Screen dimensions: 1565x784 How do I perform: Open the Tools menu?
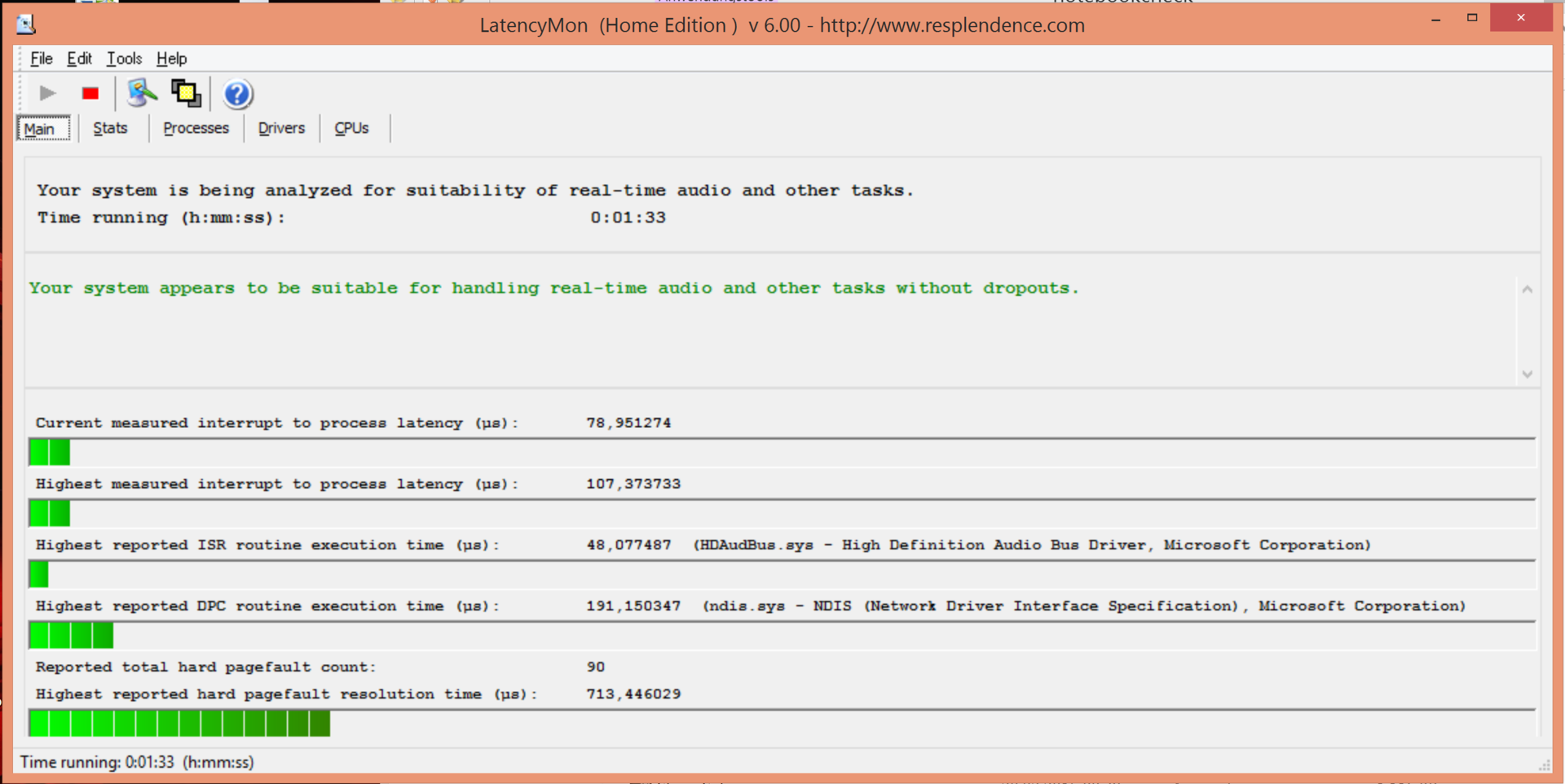point(124,59)
